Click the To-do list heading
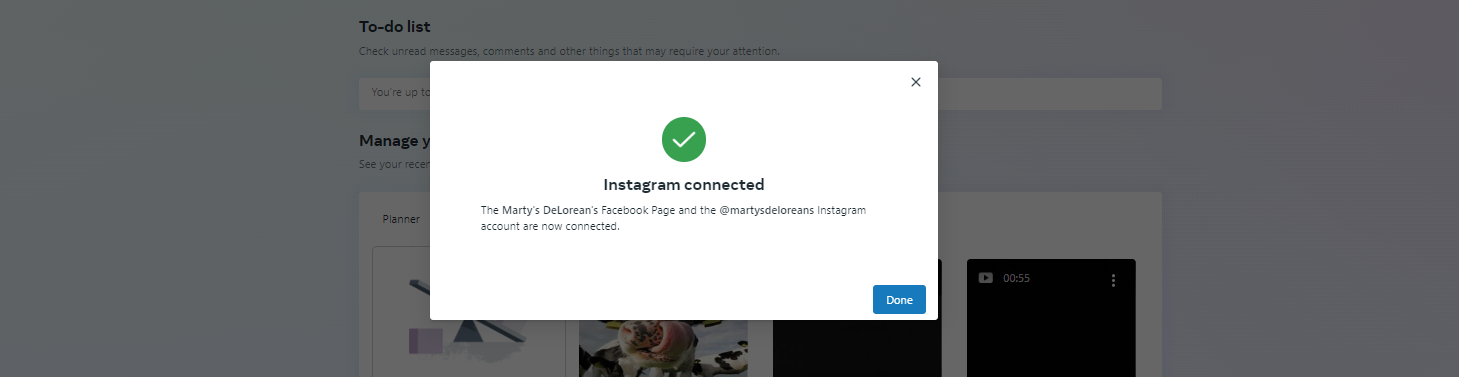 pos(395,26)
